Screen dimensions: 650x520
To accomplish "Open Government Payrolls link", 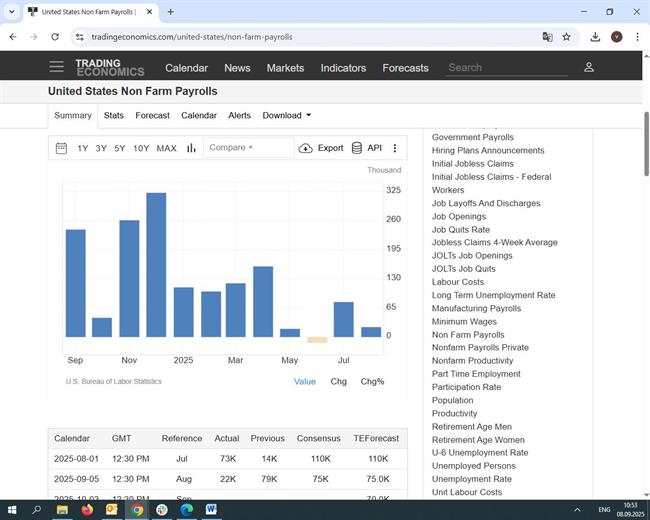I will point(473,137).
